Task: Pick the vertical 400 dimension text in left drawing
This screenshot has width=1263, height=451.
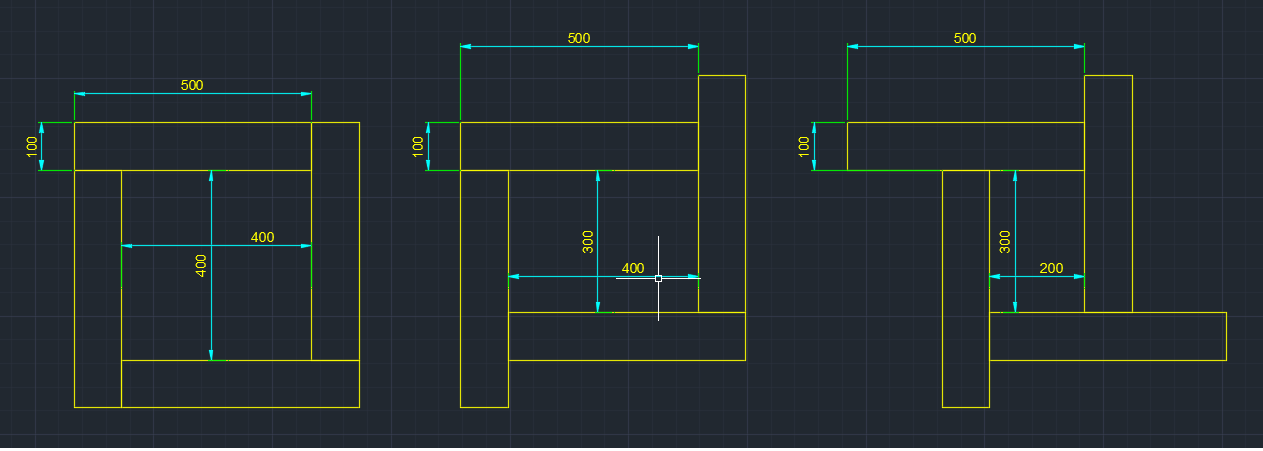Action: [201, 265]
